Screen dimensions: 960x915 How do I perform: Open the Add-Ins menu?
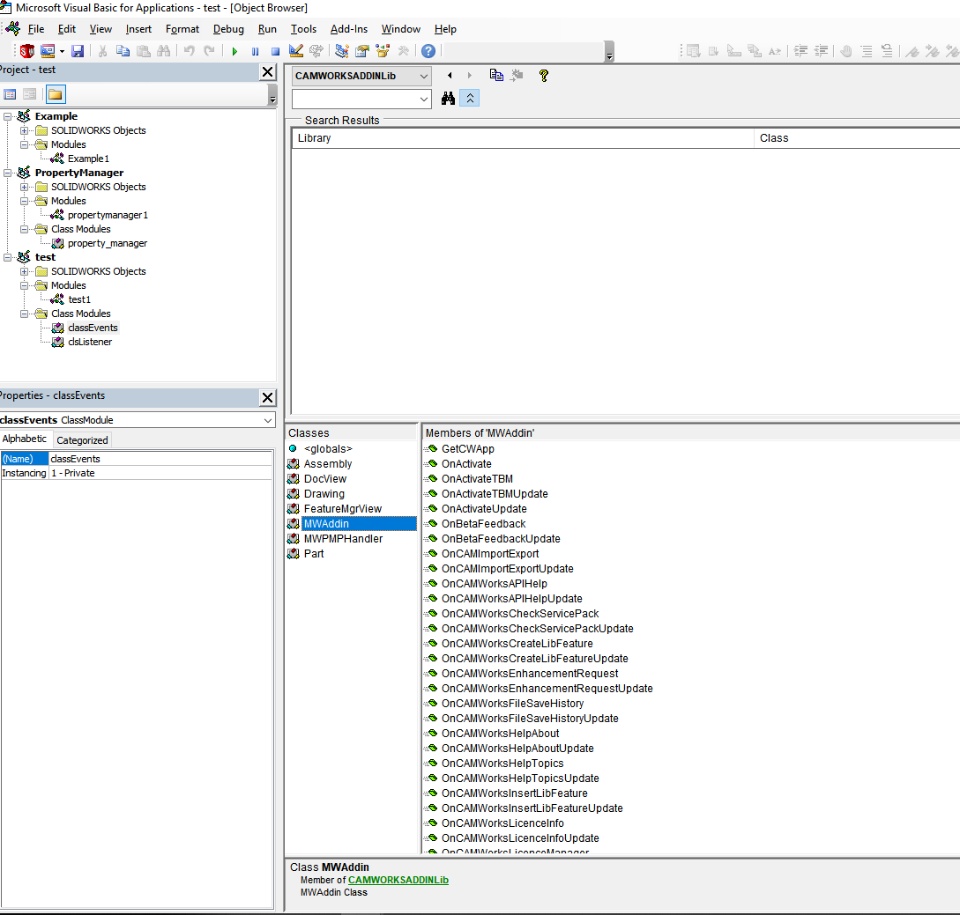(348, 29)
